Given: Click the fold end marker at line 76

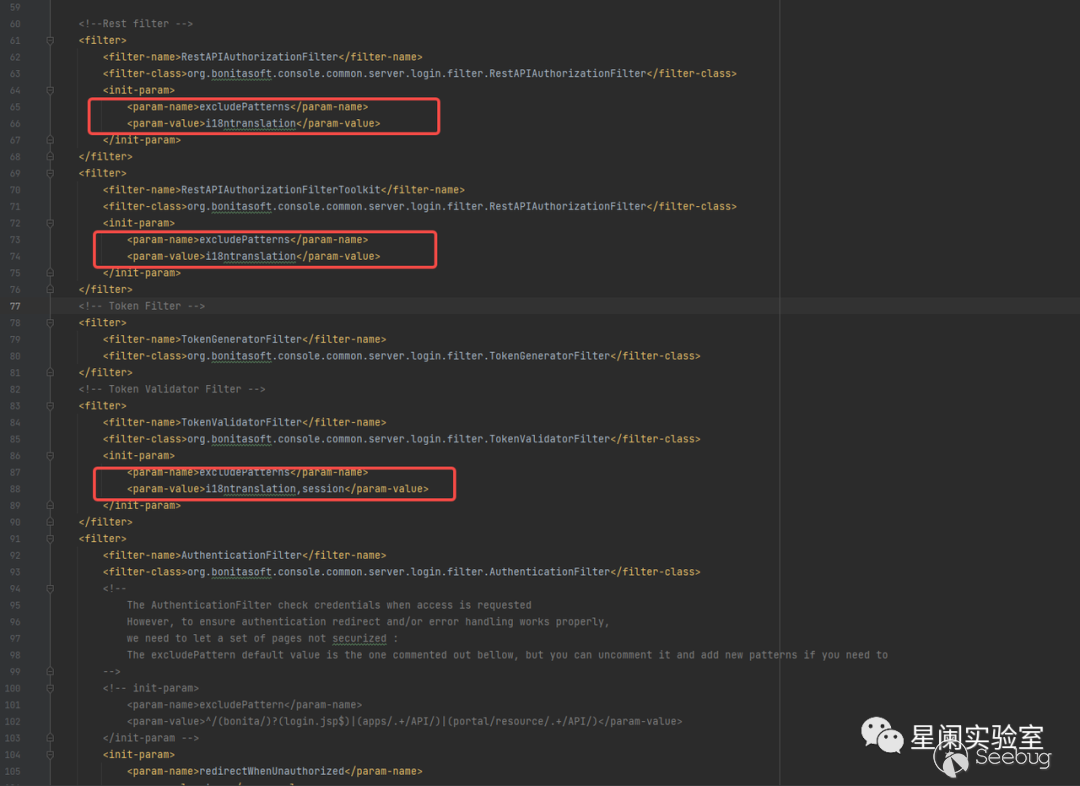Looking at the screenshot, I should click(x=50, y=290).
